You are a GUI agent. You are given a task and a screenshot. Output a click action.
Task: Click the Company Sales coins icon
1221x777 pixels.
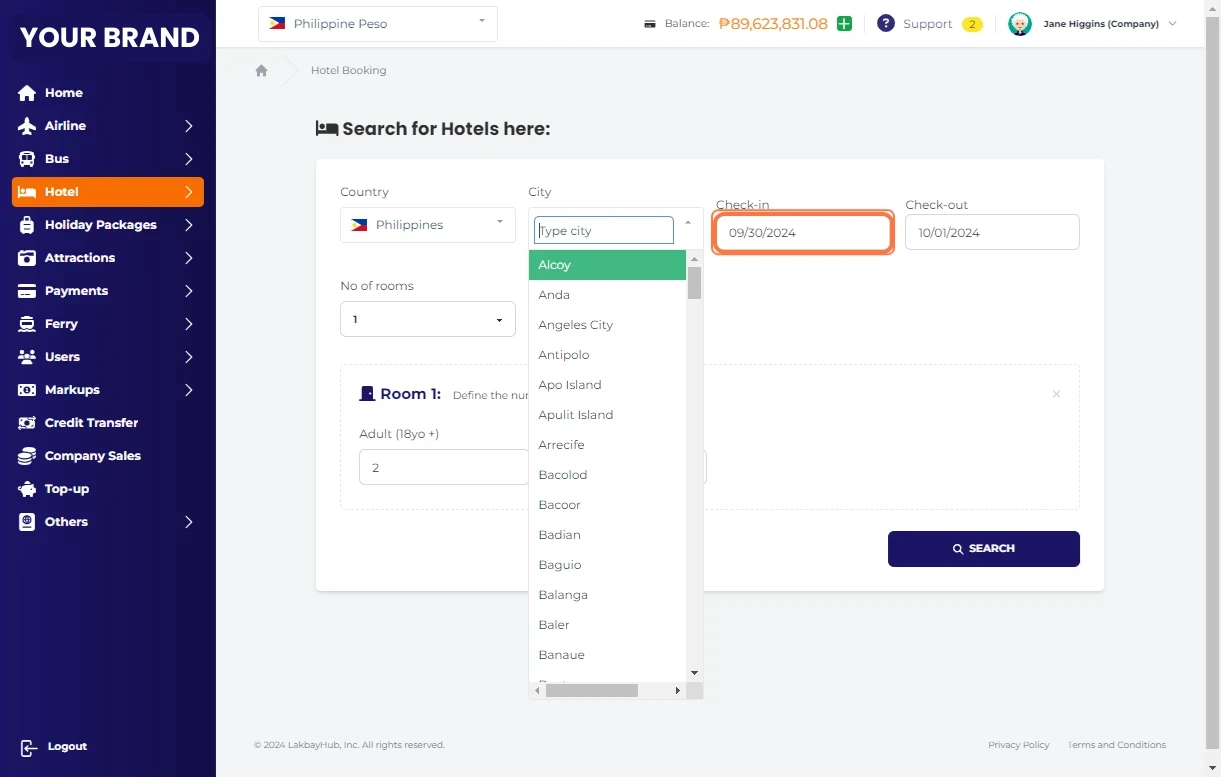tap(27, 456)
